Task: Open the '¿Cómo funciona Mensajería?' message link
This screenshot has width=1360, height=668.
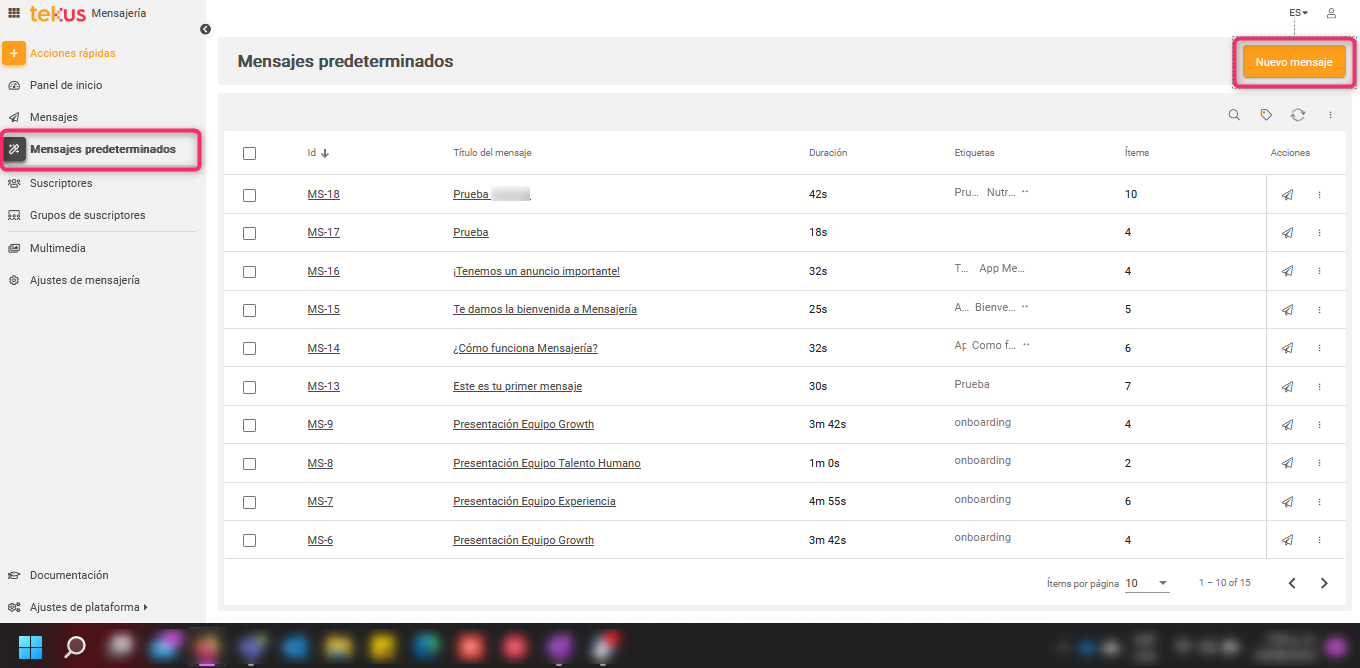Action: coord(525,348)
